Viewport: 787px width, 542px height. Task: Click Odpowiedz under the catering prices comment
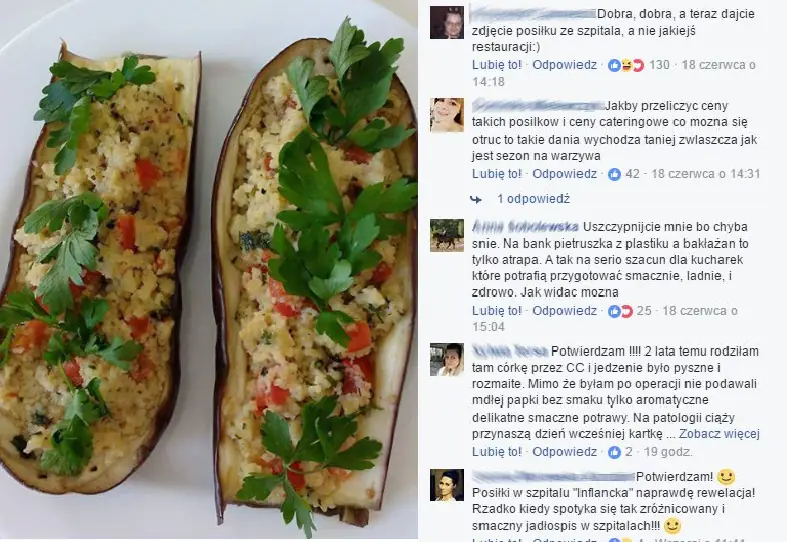[565, 174]
